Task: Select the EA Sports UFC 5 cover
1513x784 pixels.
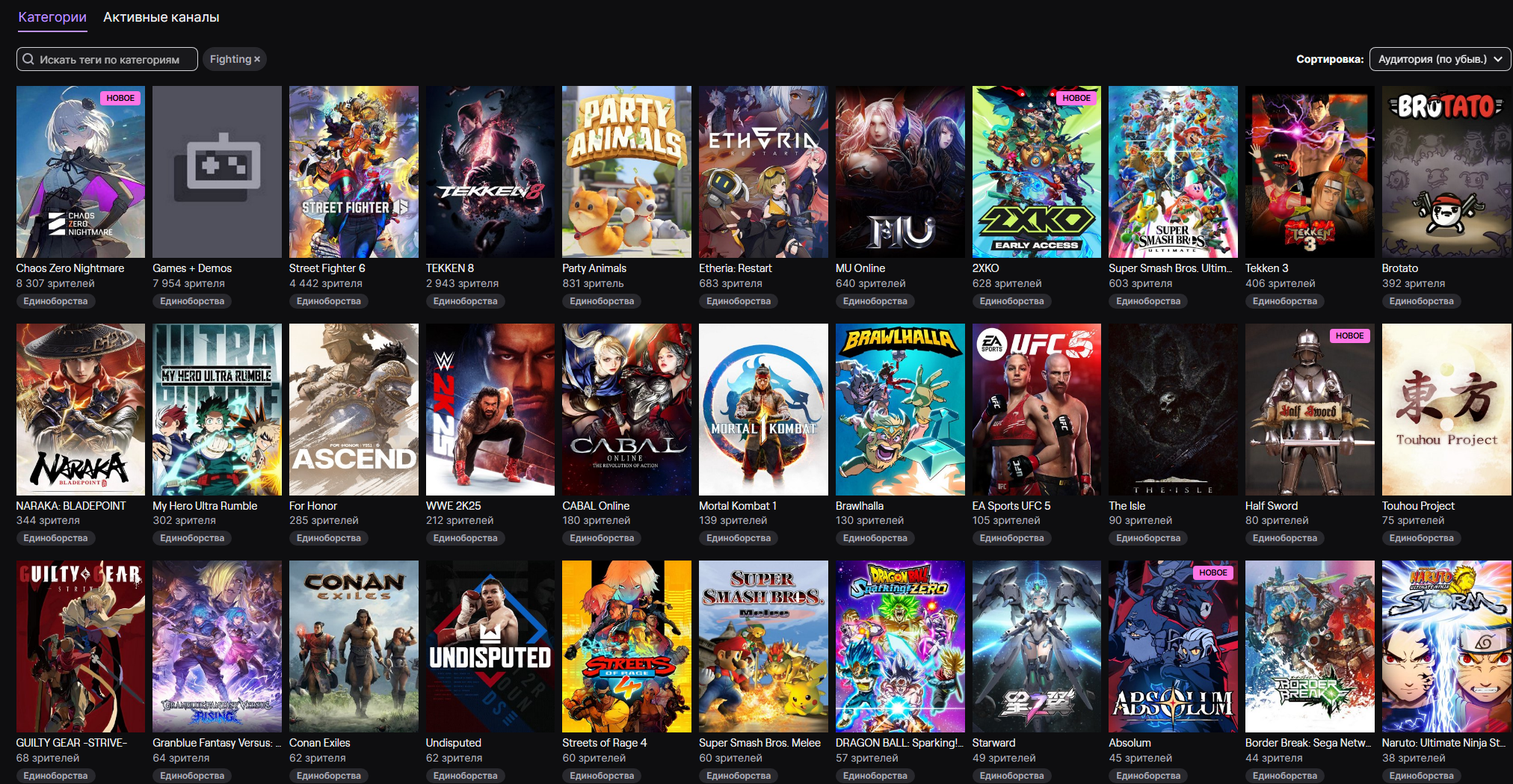Action: pyautogui.click(x=1037, y=410)
